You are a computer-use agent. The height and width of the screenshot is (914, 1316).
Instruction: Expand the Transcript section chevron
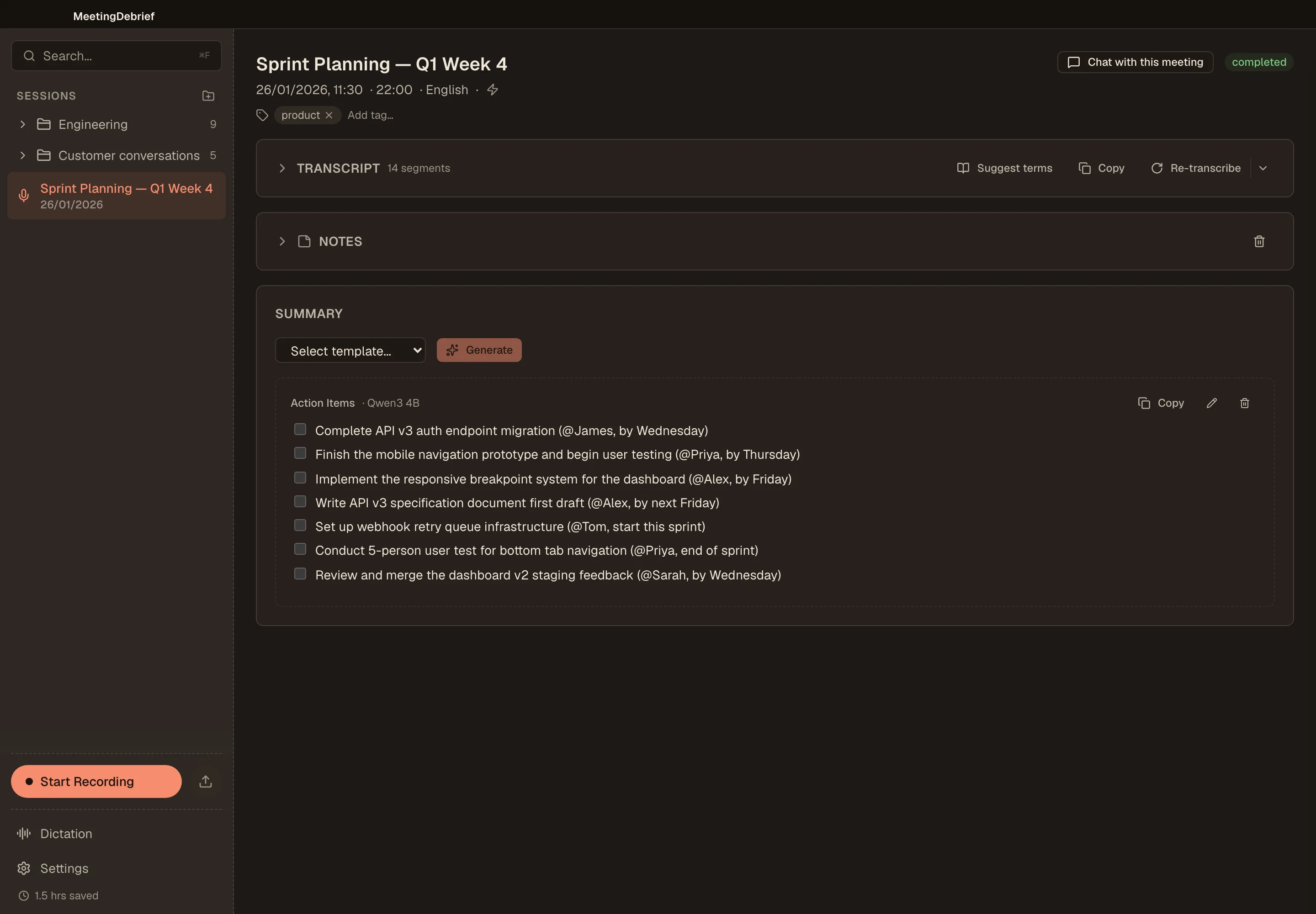click(282, 168)
